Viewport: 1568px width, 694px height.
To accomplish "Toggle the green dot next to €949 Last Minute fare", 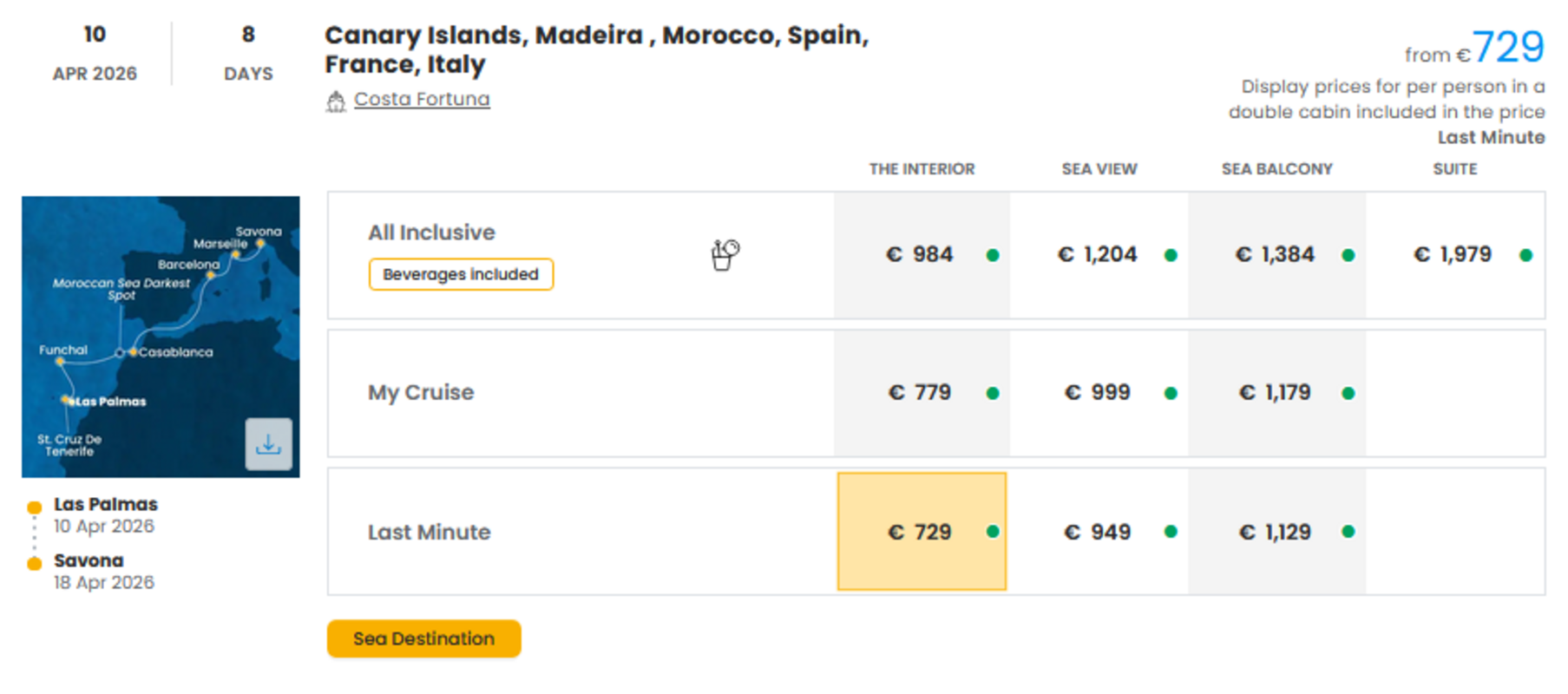I will pos(1170,532).
